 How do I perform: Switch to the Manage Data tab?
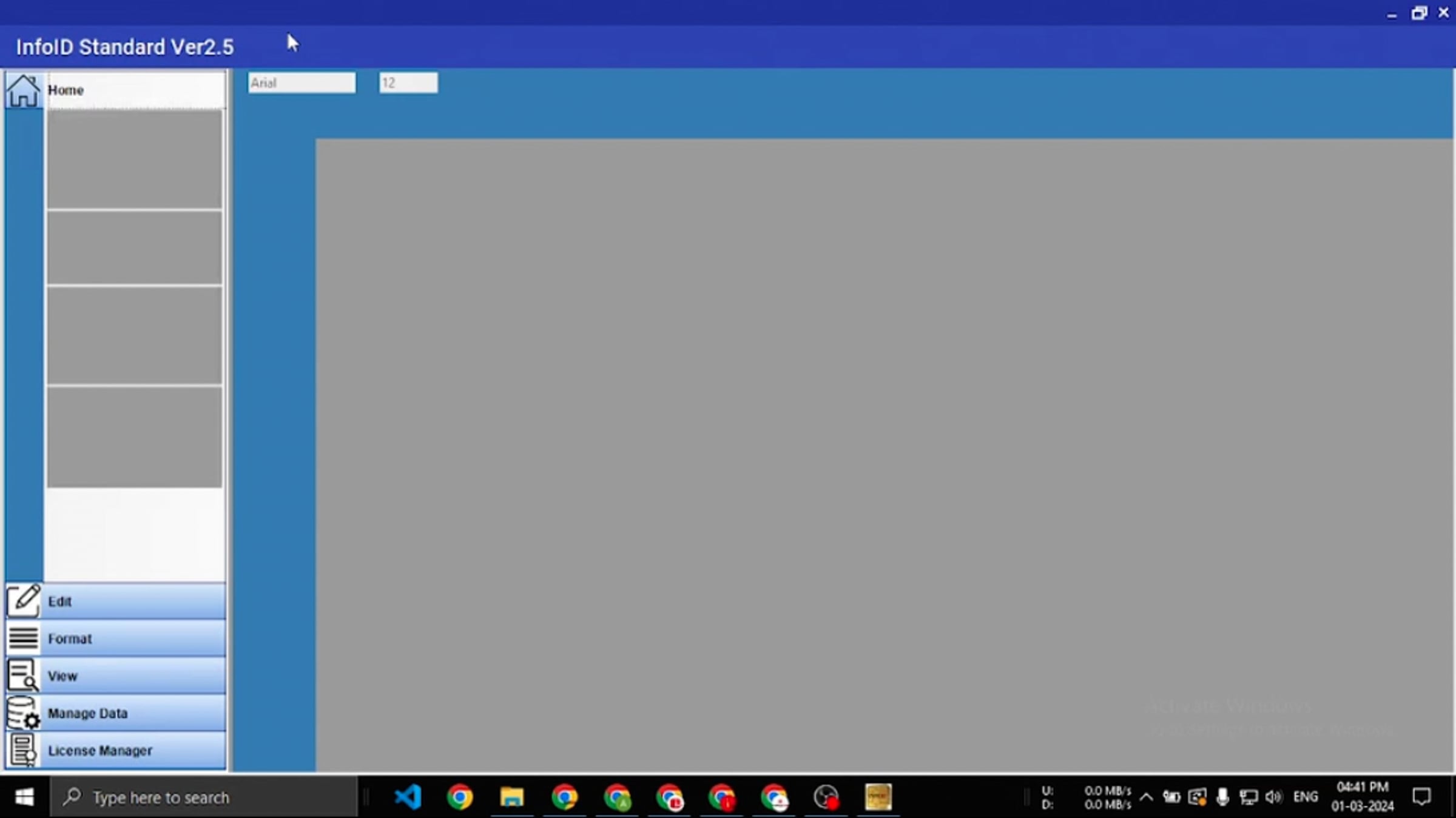coord(133,713)
